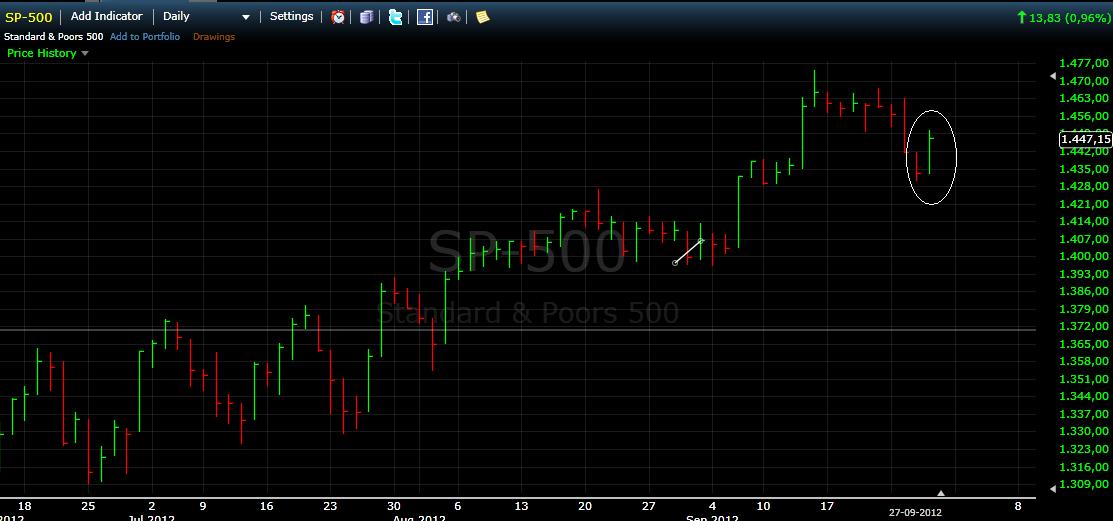Open the Settings menu
1113x521 pixels.
291,16
